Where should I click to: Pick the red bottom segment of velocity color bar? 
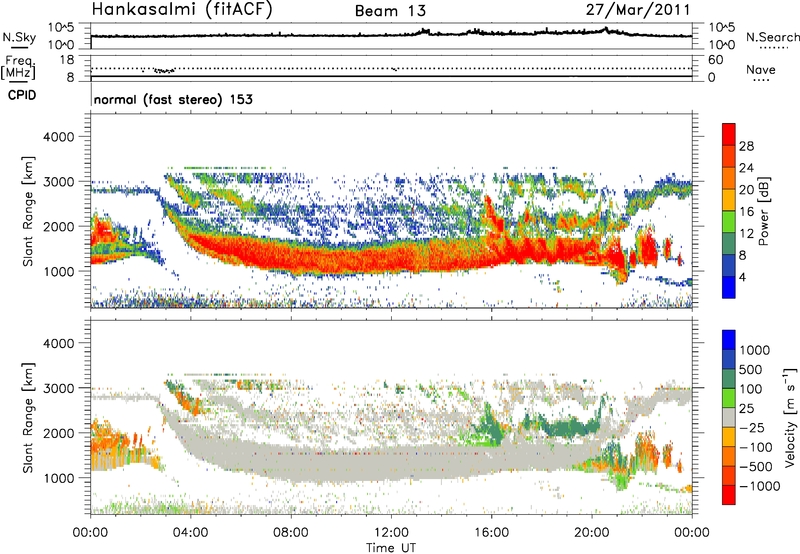pyautogui.click(x=729, y=495)
